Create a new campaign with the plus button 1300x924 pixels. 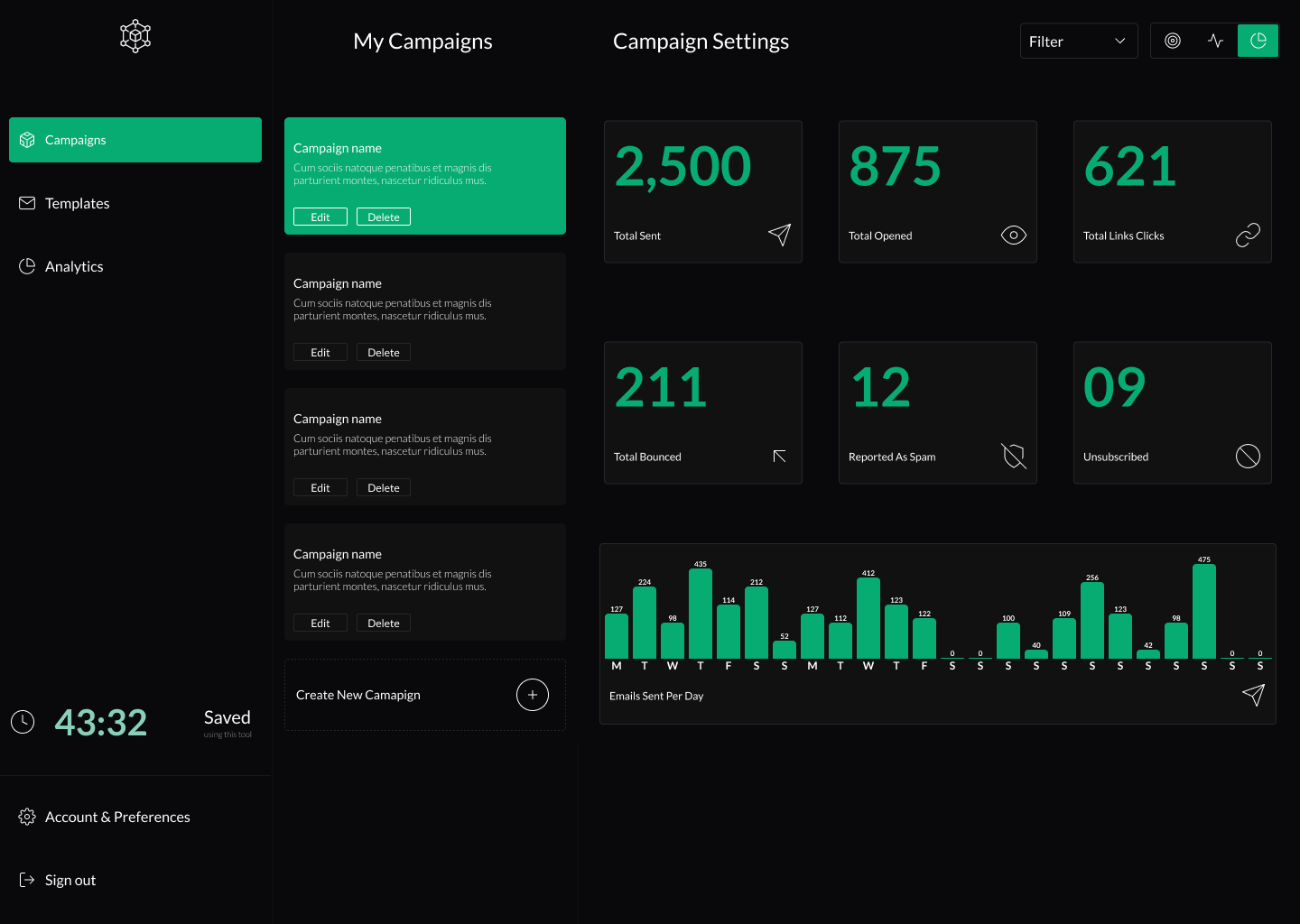coord(532,695)
